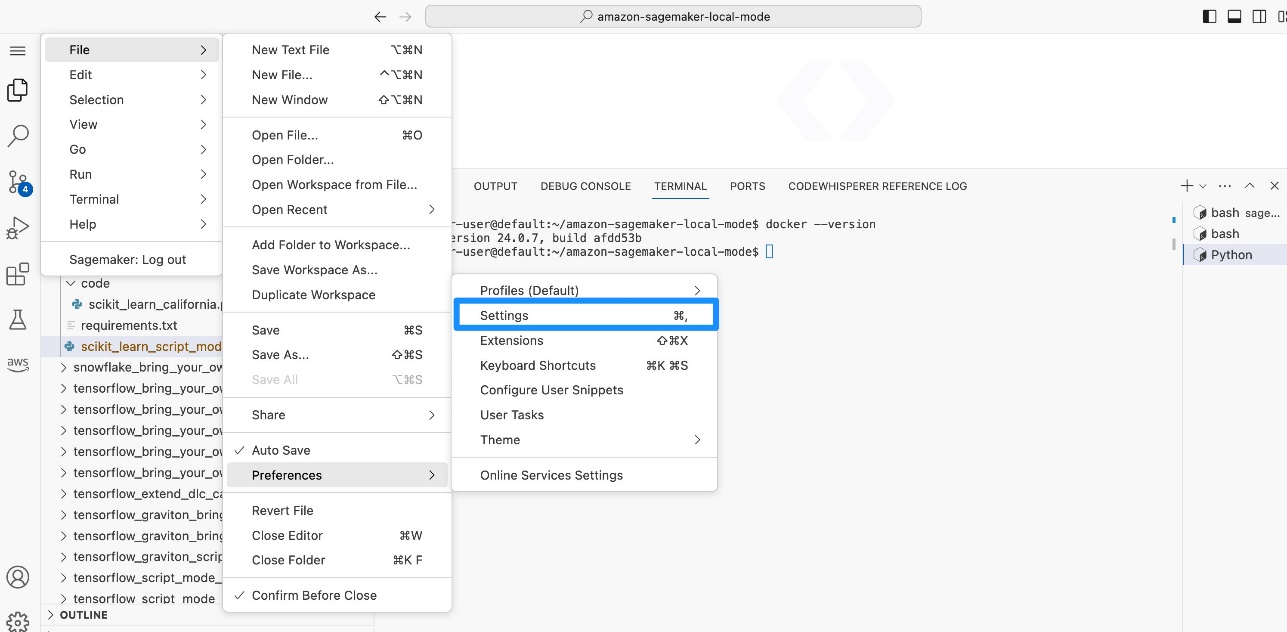Open Source Control with the 4 badge

[18, 181]
